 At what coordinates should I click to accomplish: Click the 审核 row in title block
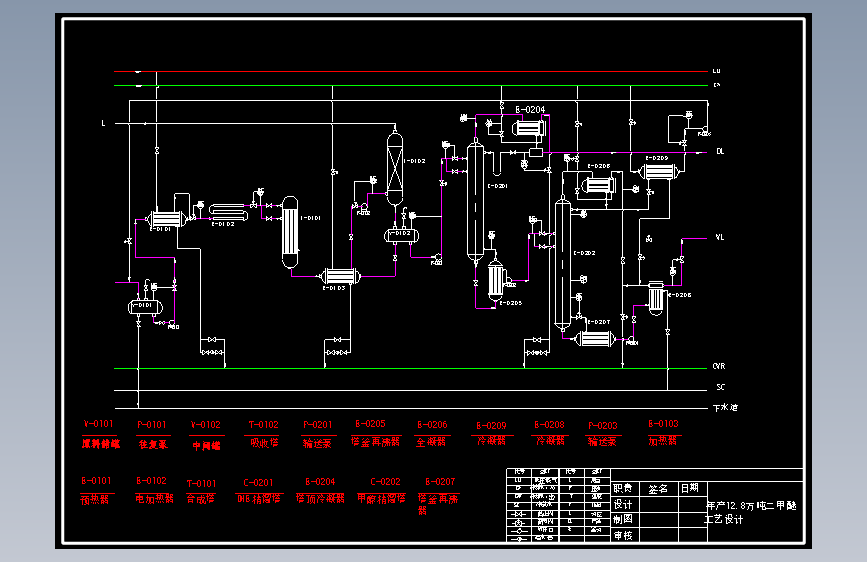(623, 535)
